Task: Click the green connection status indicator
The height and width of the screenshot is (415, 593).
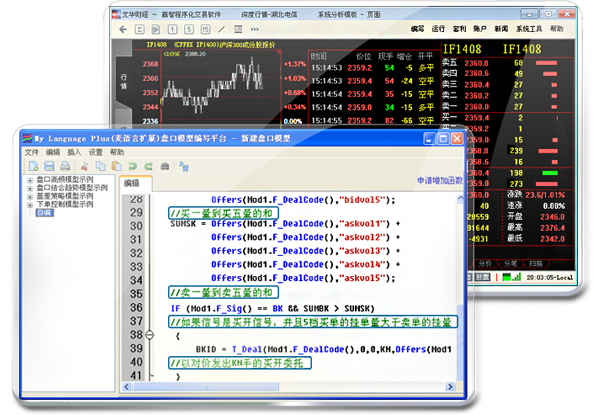Action: pyautogui.click(x=506, y=277)
